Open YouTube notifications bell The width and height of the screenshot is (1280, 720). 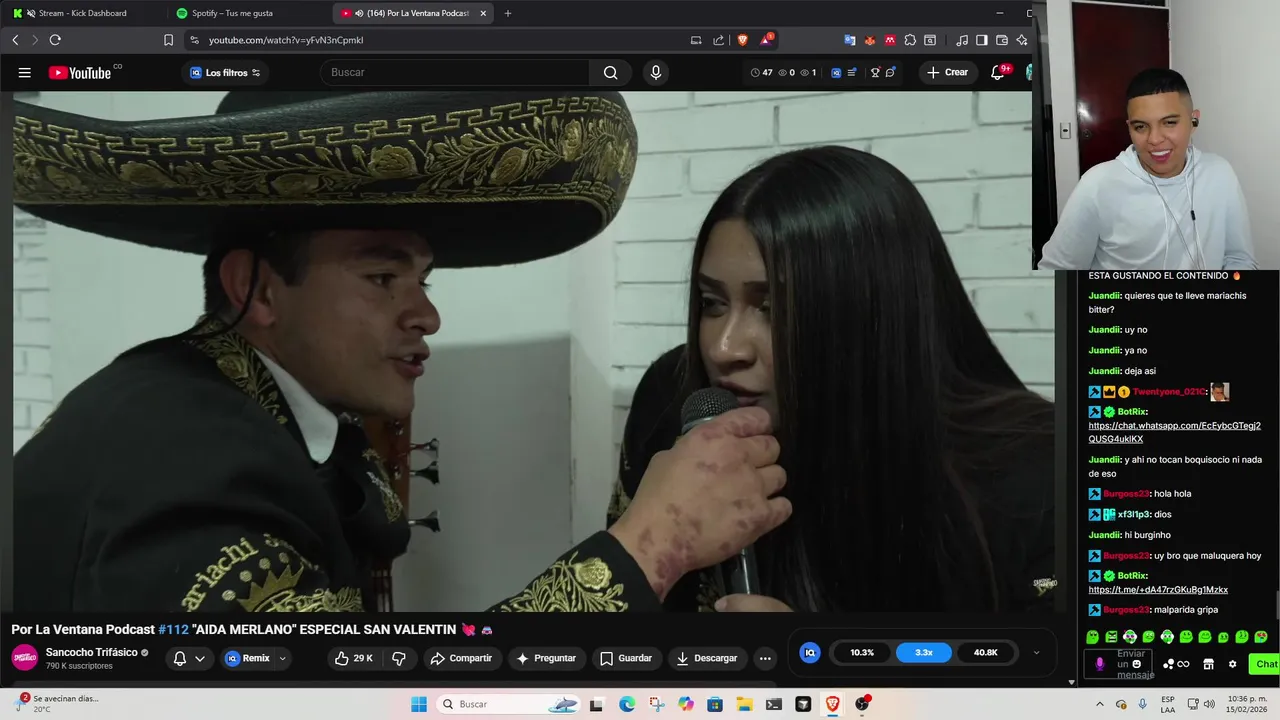998,72
